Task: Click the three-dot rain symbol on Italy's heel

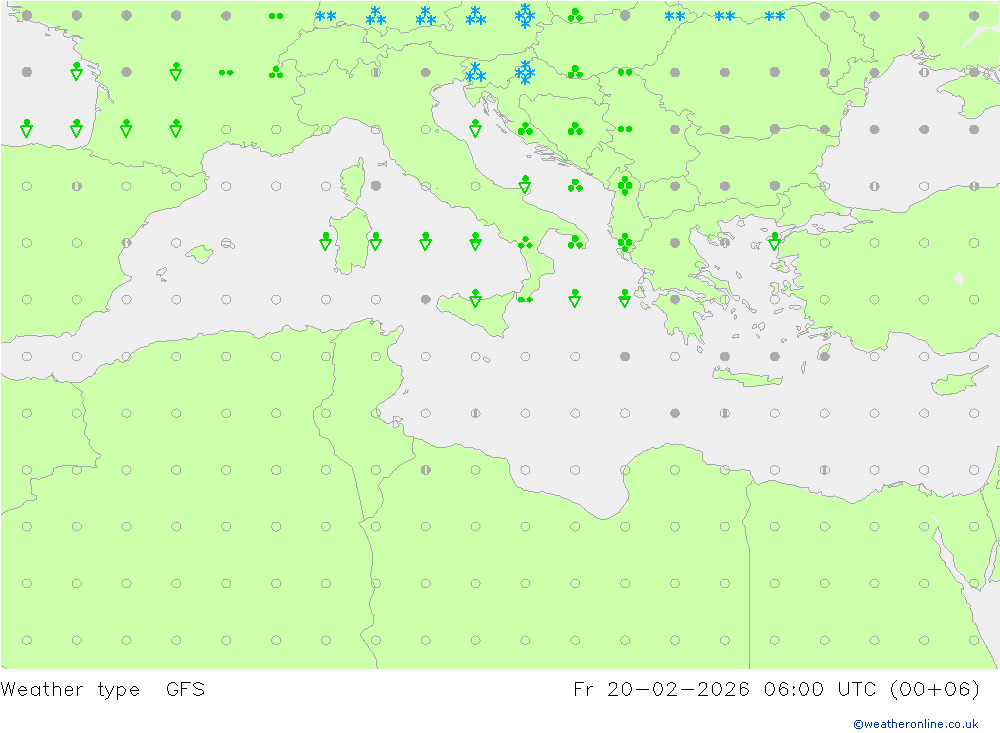Action: pos(575,242)
